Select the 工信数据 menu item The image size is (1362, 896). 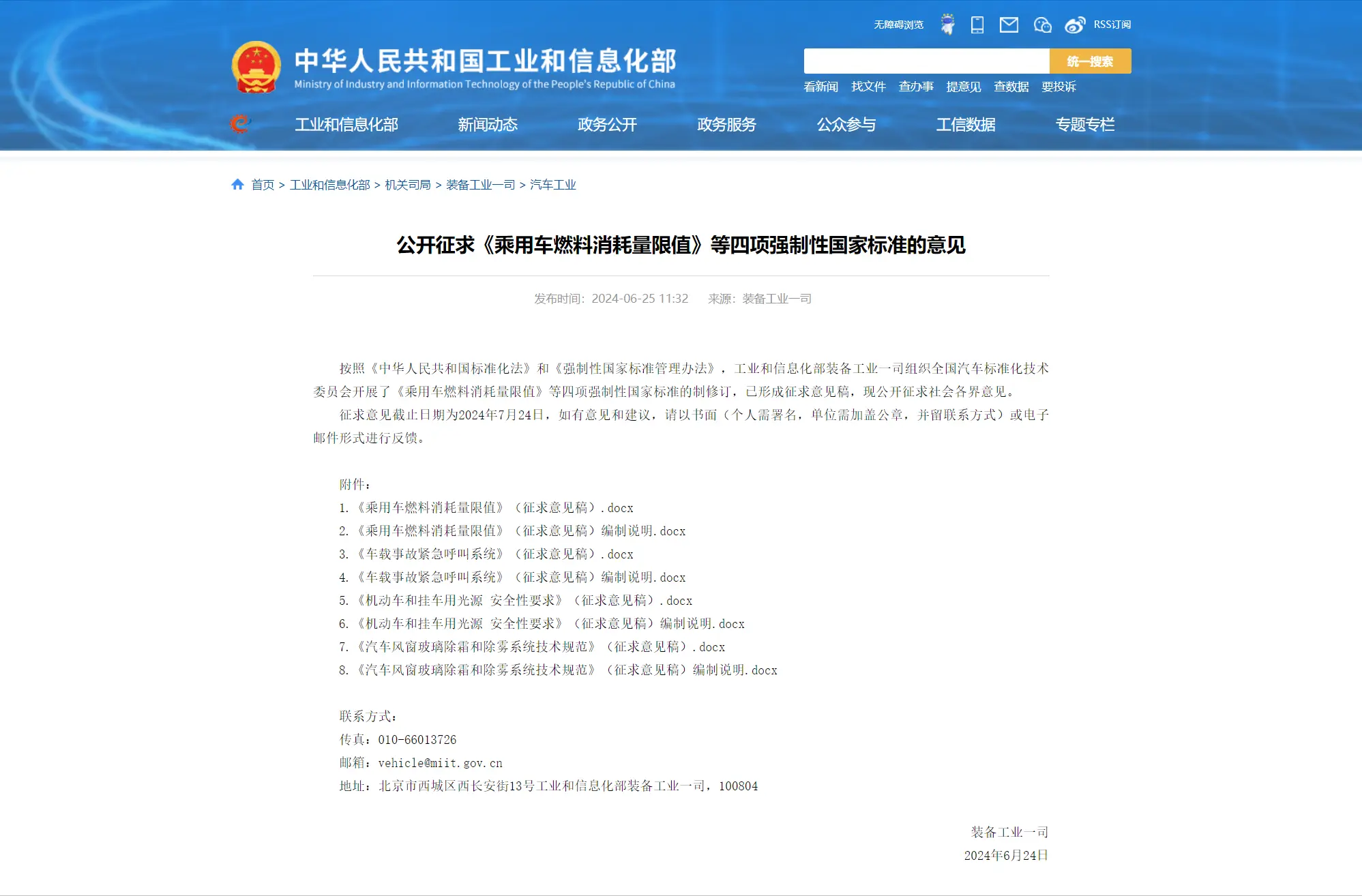965,124
